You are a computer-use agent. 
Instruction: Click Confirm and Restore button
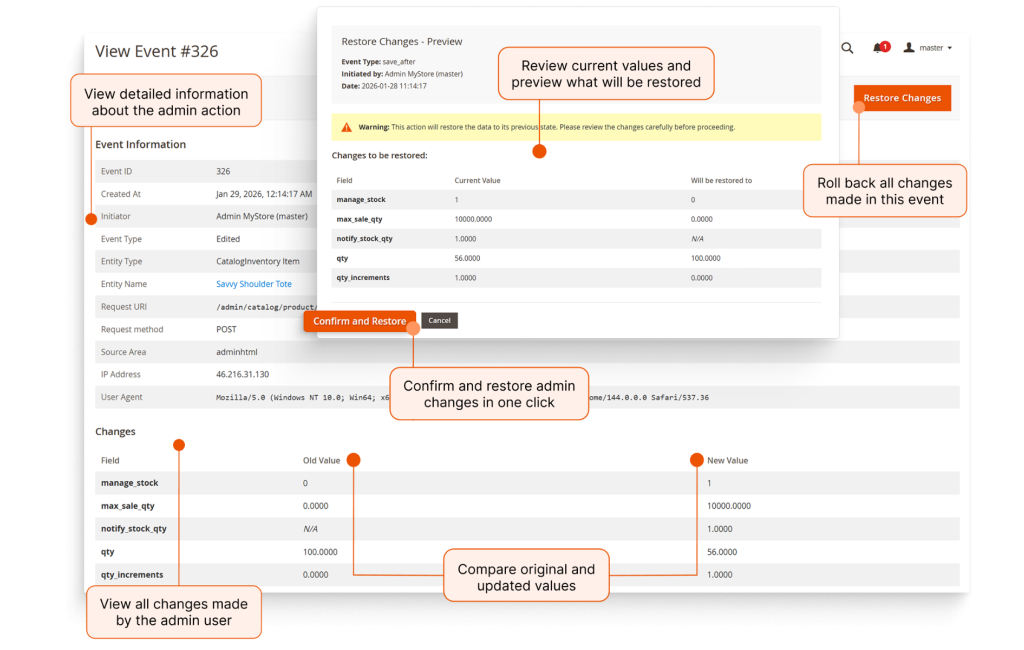(x=359, y=321)
